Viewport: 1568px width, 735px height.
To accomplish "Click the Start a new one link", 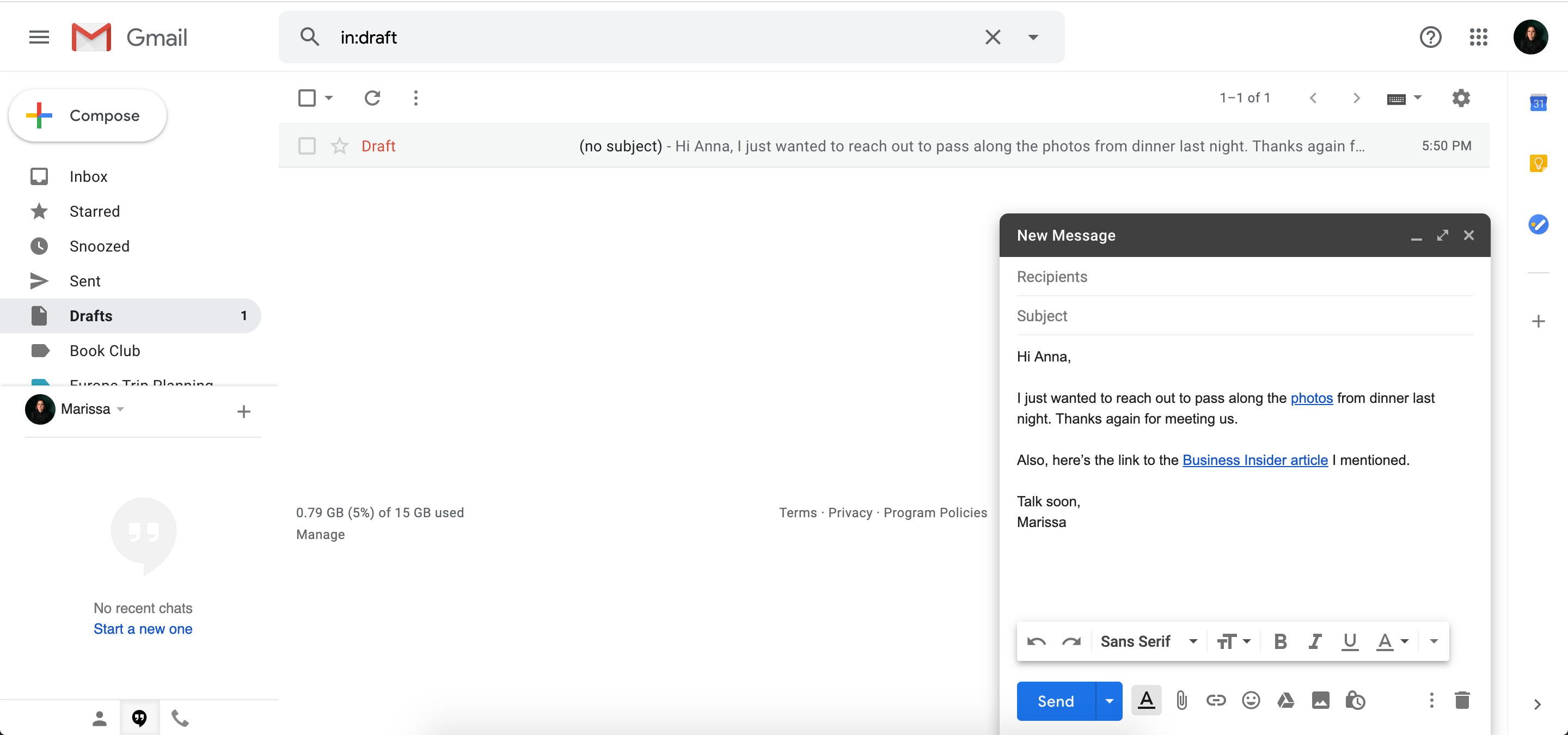I will tap(143, 628).
